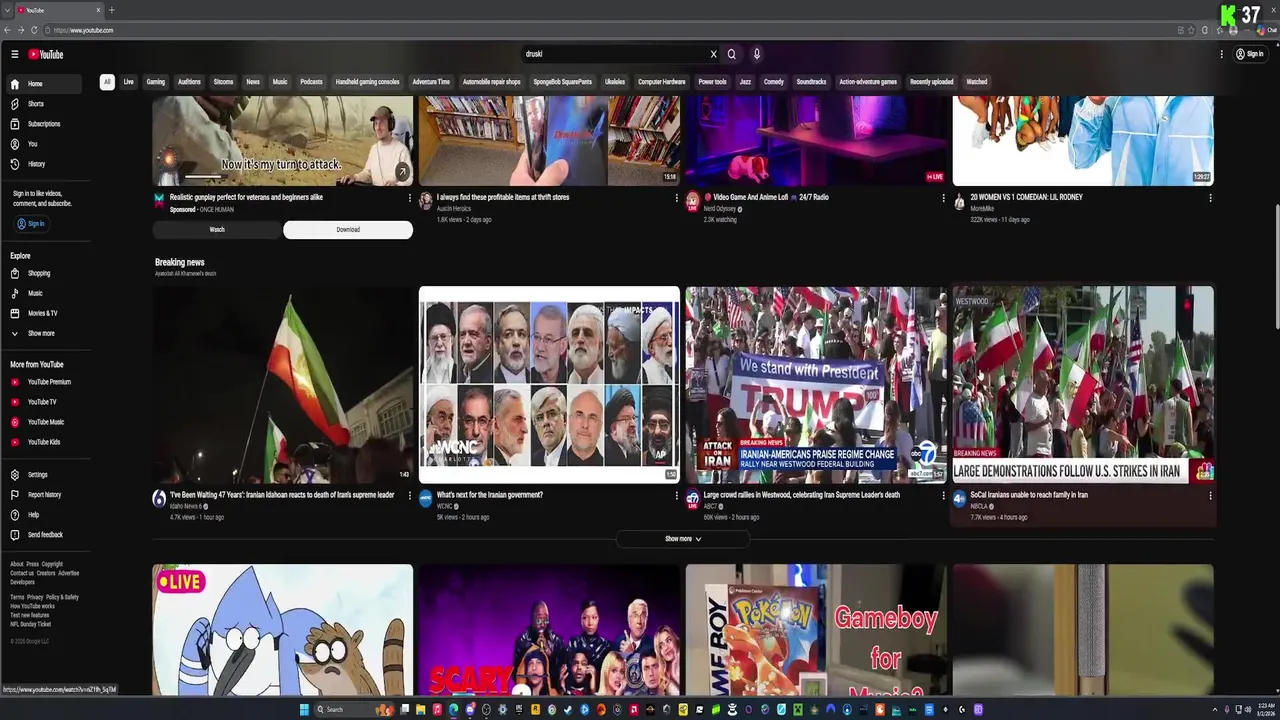Select the Jazz filter chip

pyautogui.click(x=745, y=82)
